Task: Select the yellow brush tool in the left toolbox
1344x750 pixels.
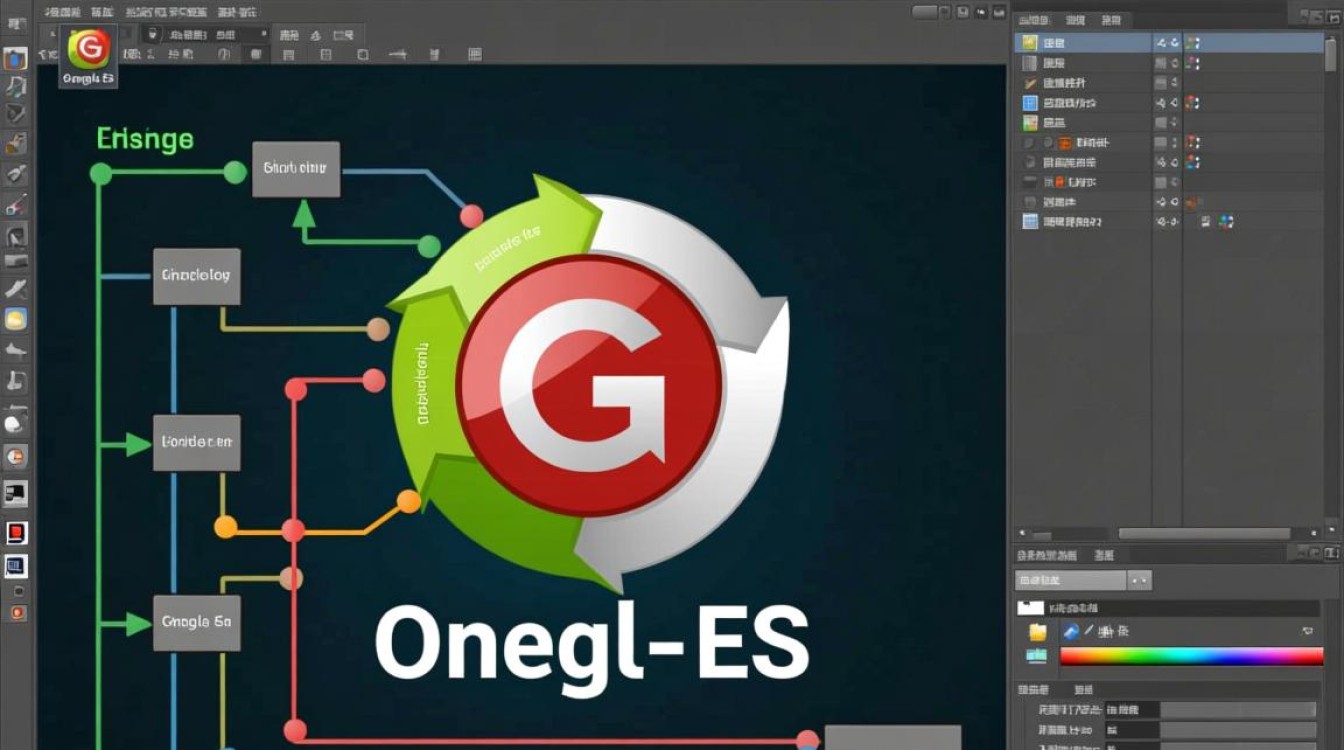Action: click(x=15, y=320)
